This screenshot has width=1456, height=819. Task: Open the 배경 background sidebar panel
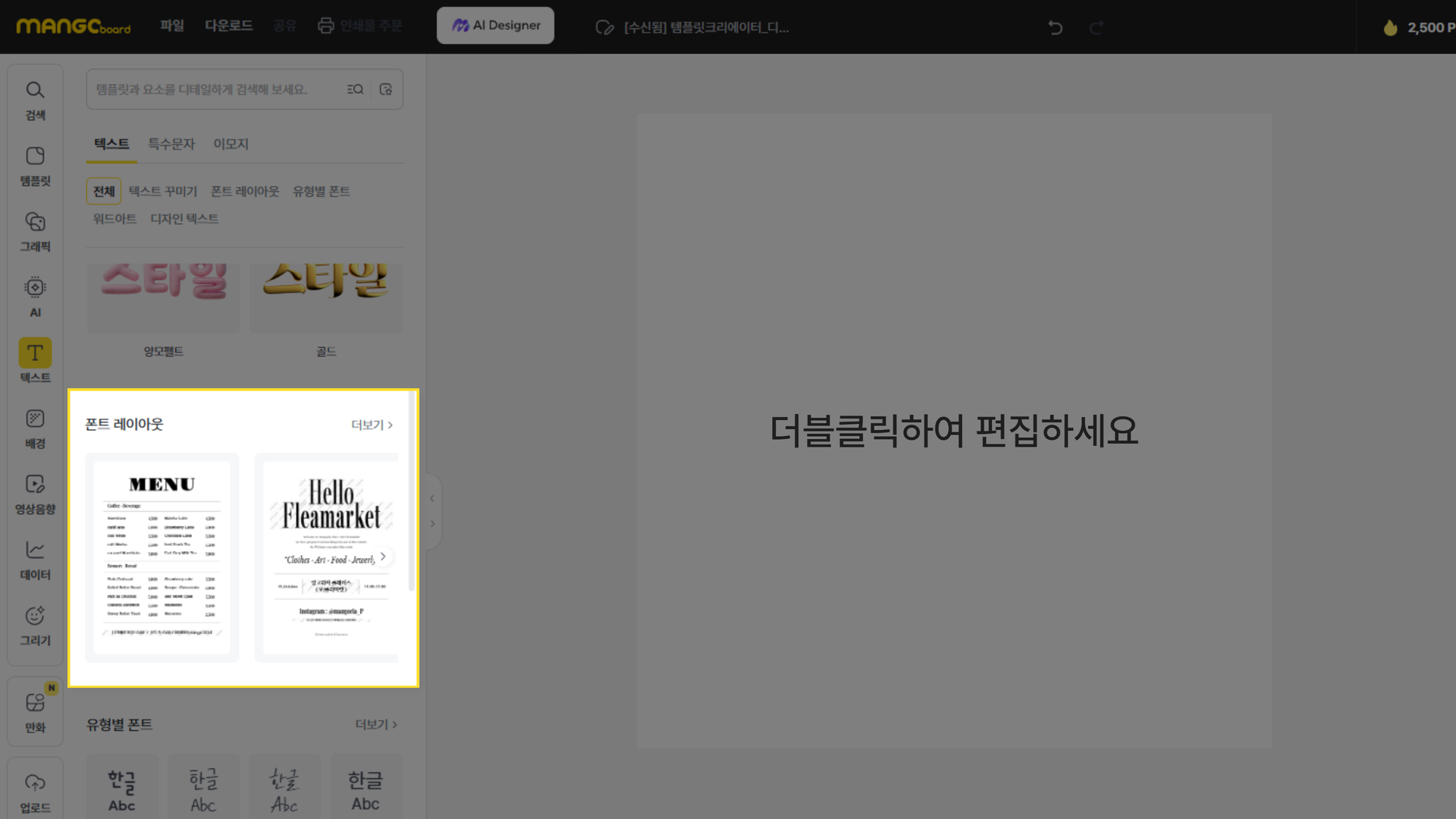[35, 428]
